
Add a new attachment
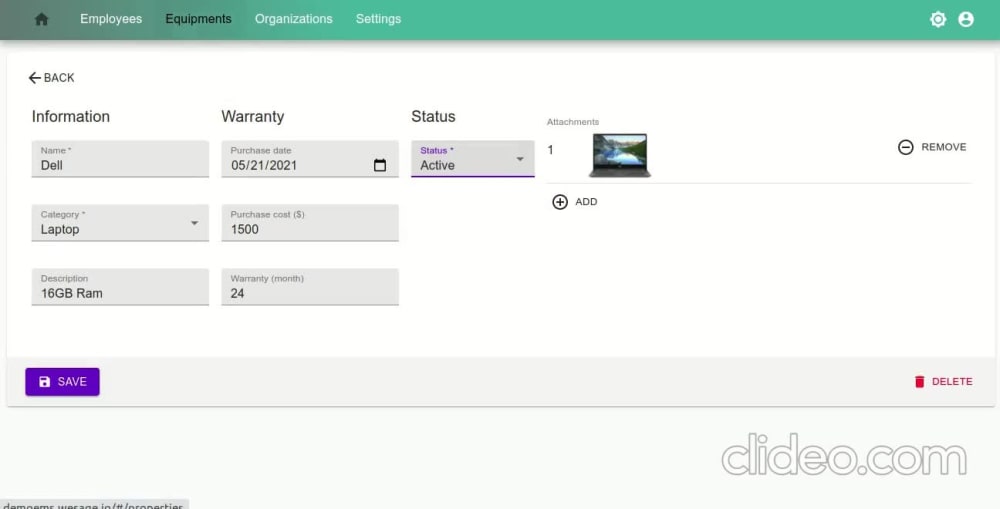(x=575, y=202)
